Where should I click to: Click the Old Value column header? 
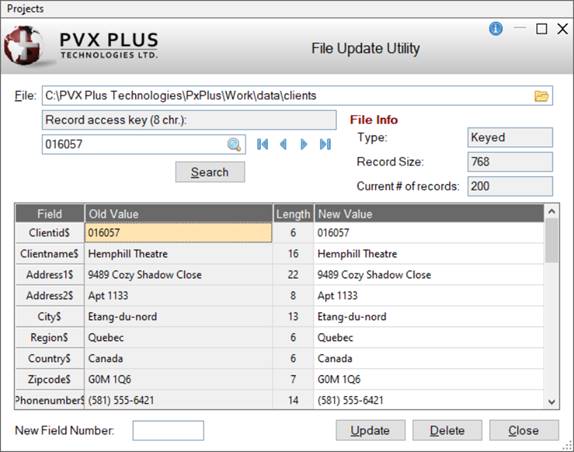pyautogui.click(x=179, y=214)
